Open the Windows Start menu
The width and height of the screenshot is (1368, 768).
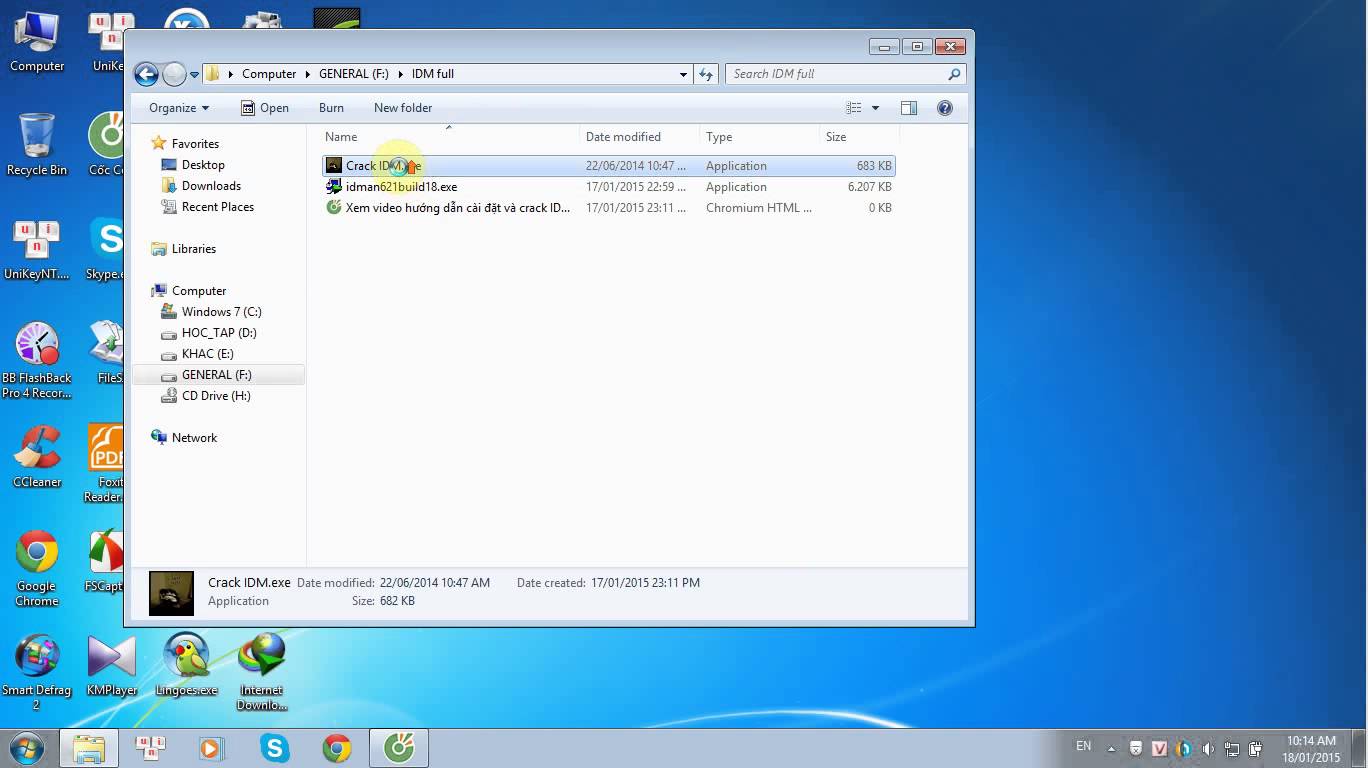(27, 747)
